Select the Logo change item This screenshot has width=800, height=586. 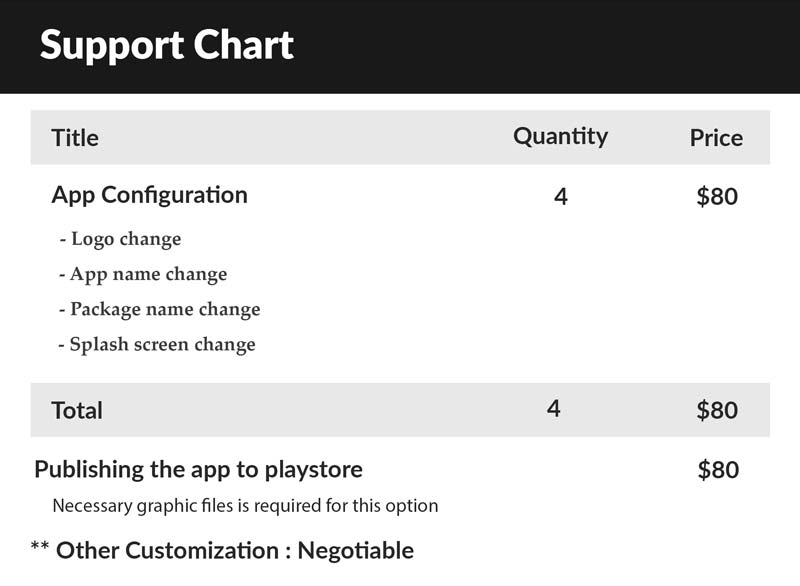(120, 239)
